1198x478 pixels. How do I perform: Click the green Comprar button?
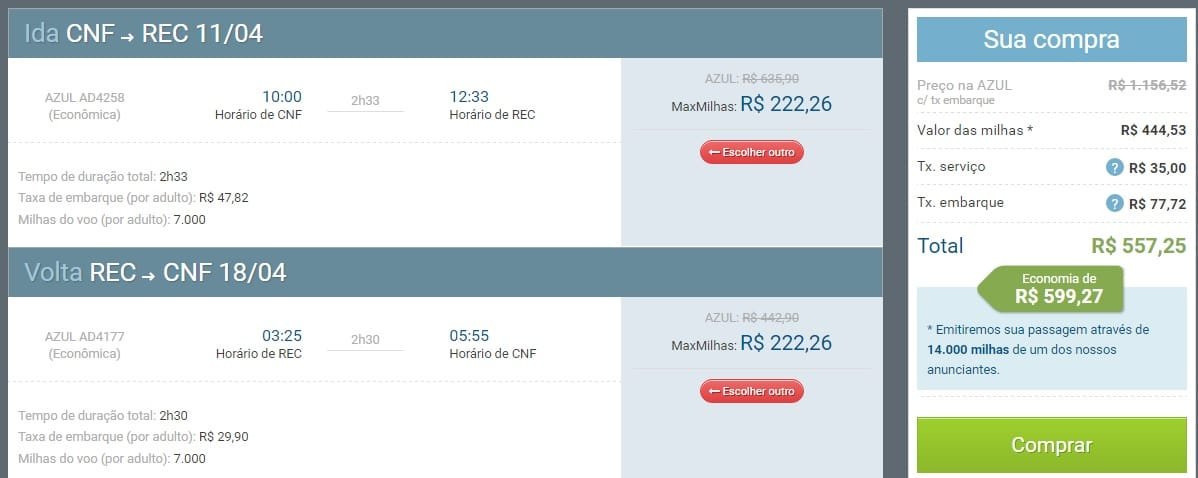pyautogui.click(x=1051, y=444)
